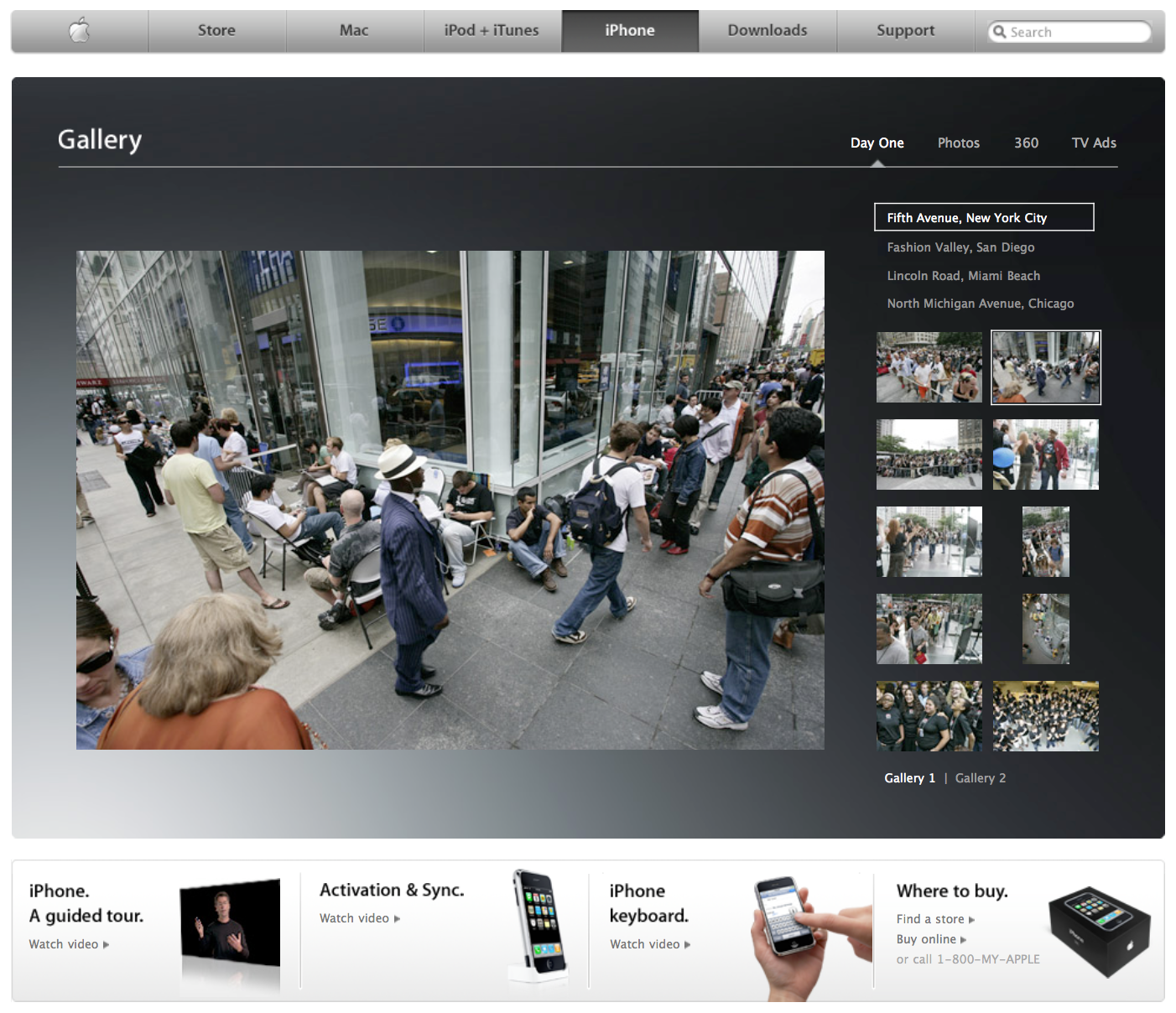
Task: Select North Michigan Avenue, Chicago location
Action: coord(980,304)
